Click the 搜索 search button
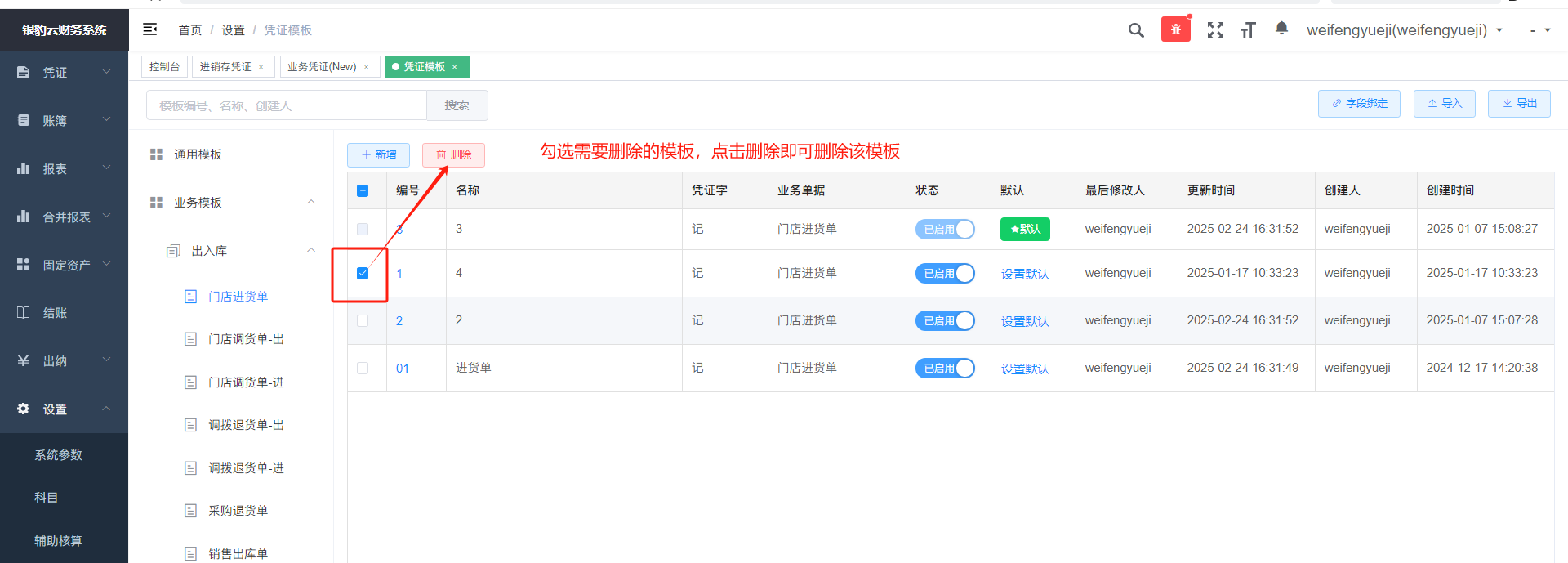Viewport: 1568px width, 563px height. (457, 105)
